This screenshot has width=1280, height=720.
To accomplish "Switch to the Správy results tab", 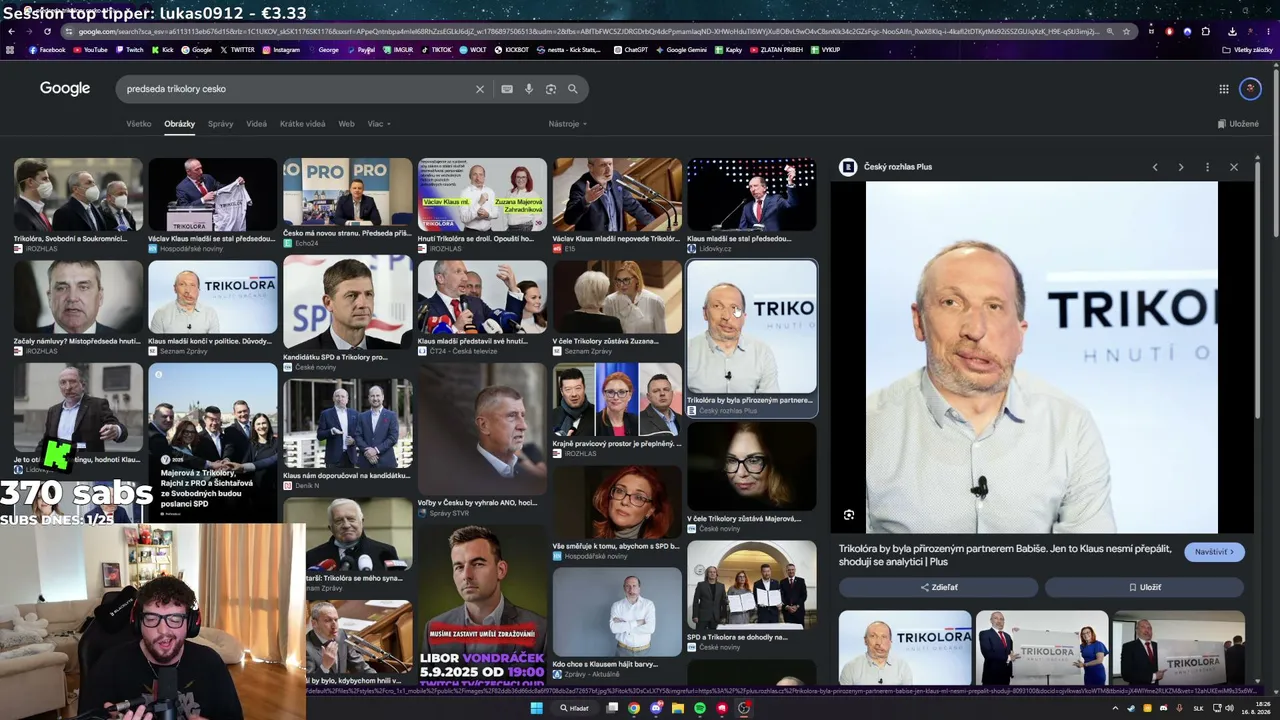I will pos(220,124).
